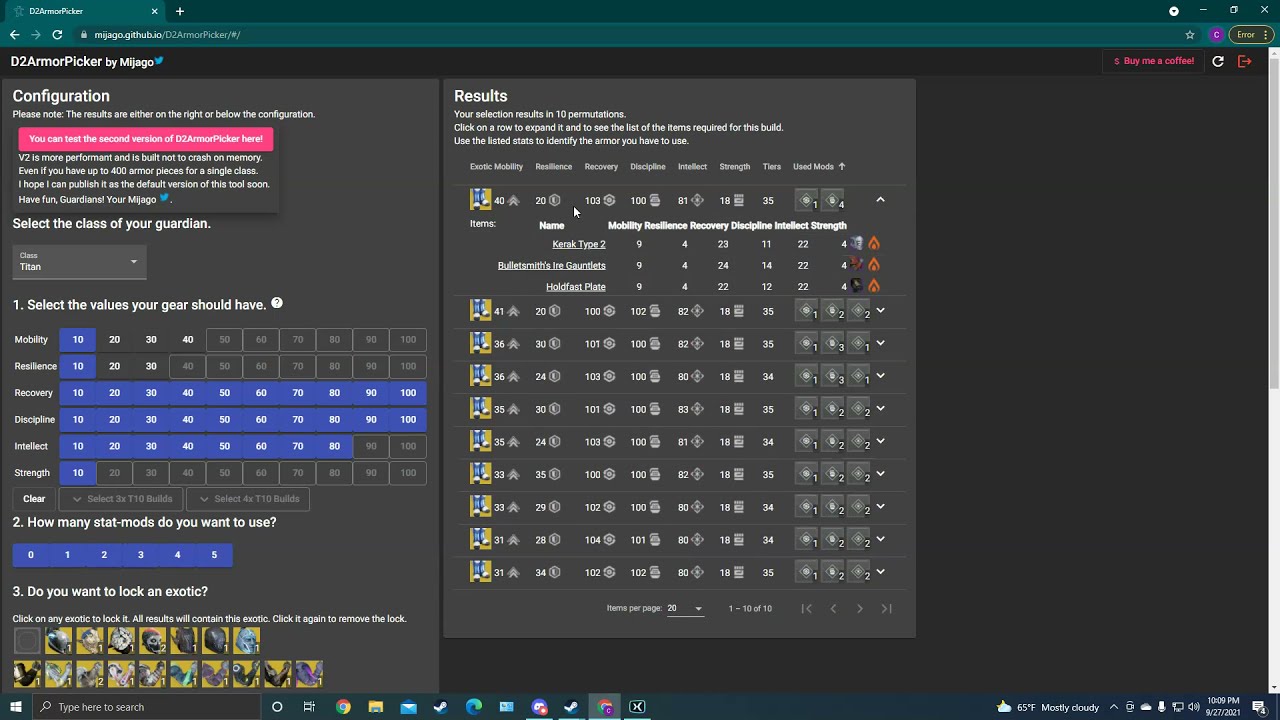
Task: Expand the row with 33 mobility, 29 resilience
Action: (x=880, y=507)
